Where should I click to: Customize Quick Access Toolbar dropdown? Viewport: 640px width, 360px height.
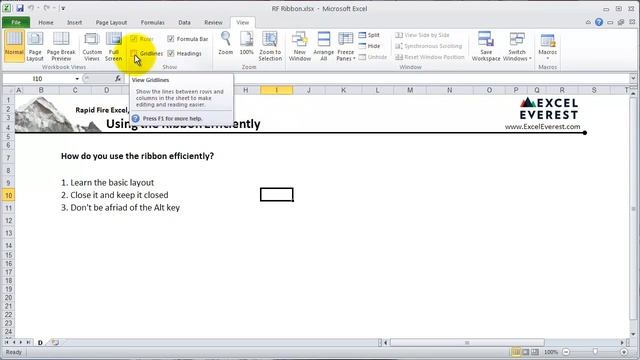63,8
